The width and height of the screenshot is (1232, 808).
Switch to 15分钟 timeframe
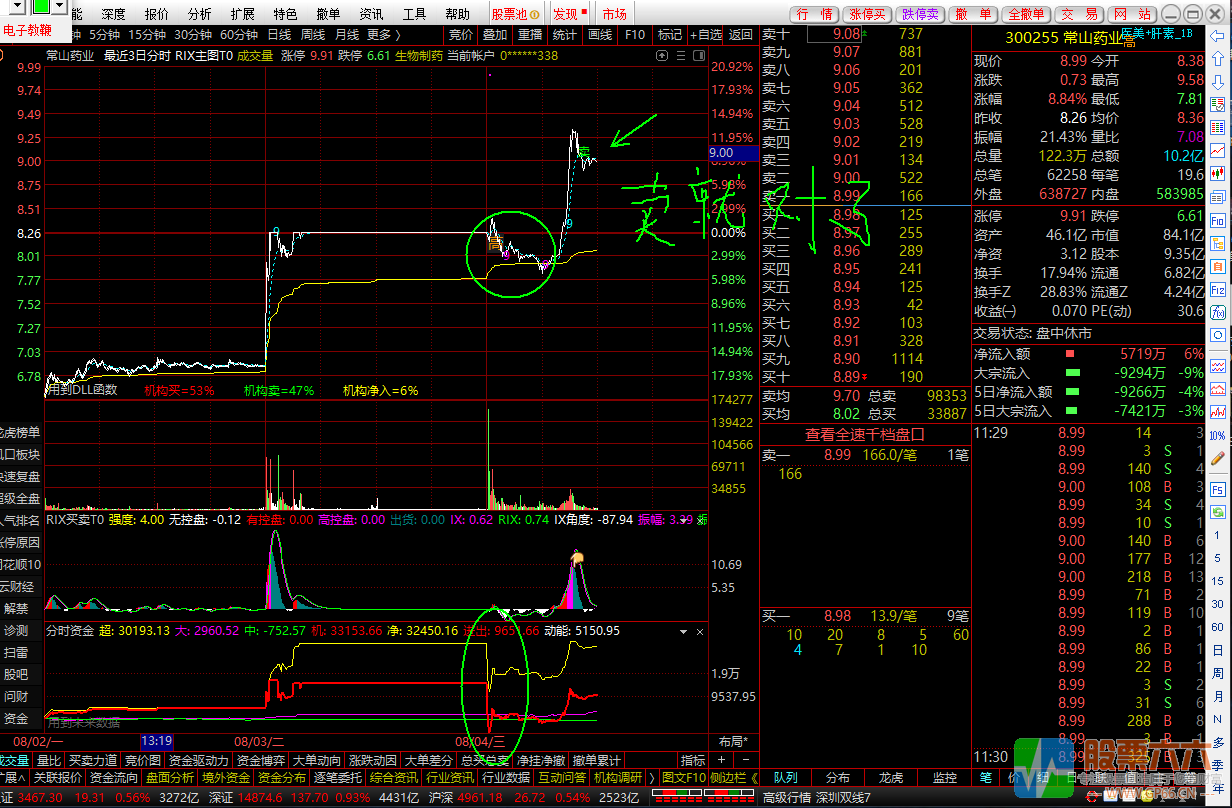click(x=147, y=34)
